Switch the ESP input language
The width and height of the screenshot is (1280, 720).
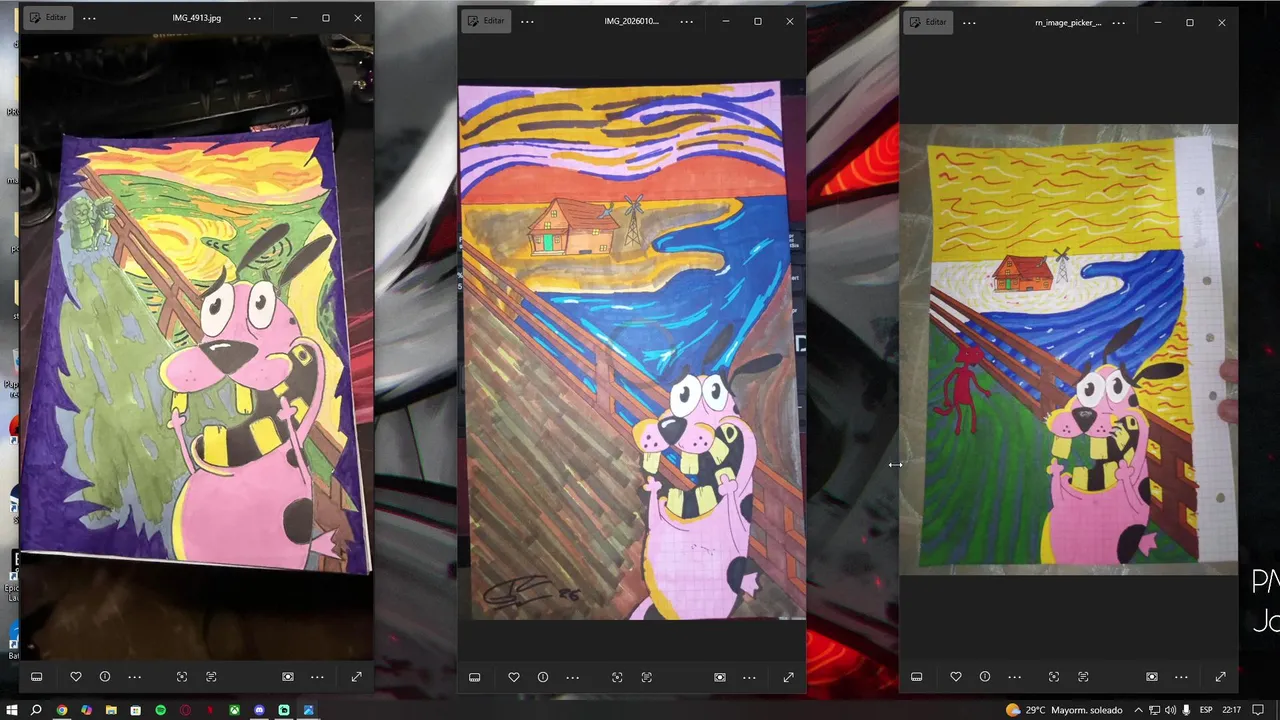(1206, 710)
